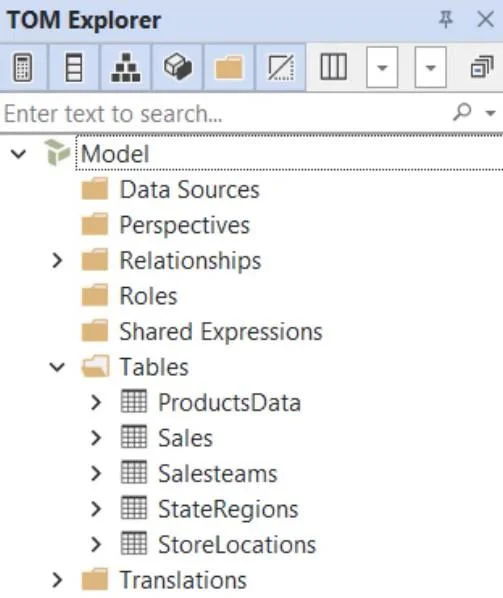
Task: Select the StoreLocations table
Action: [237, 544]
